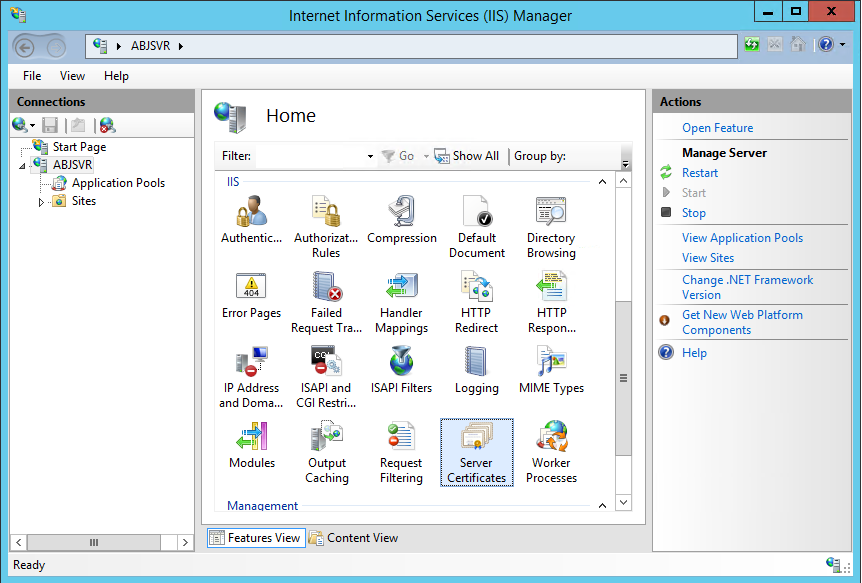
Task: Expand the Sites node in the tree
Action: tap(43, 200)
